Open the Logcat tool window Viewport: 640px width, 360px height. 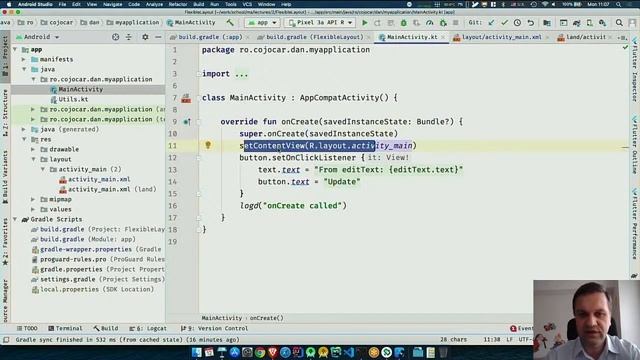pos(148,328)
